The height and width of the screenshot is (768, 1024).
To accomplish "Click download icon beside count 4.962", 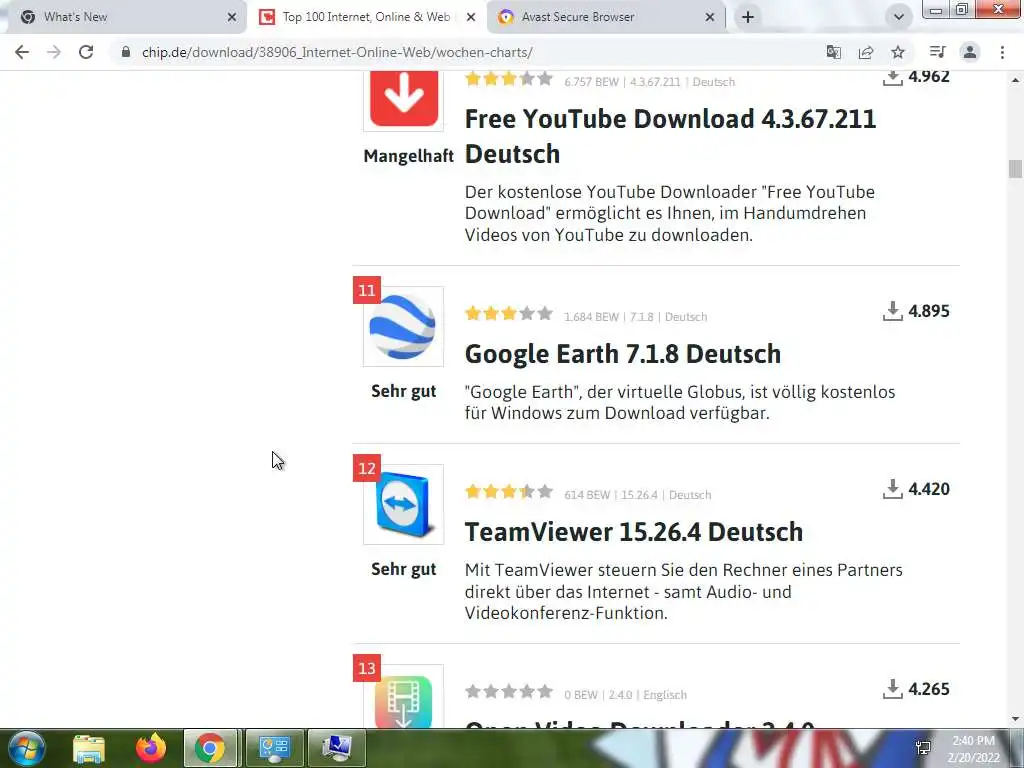I will 892,78.
